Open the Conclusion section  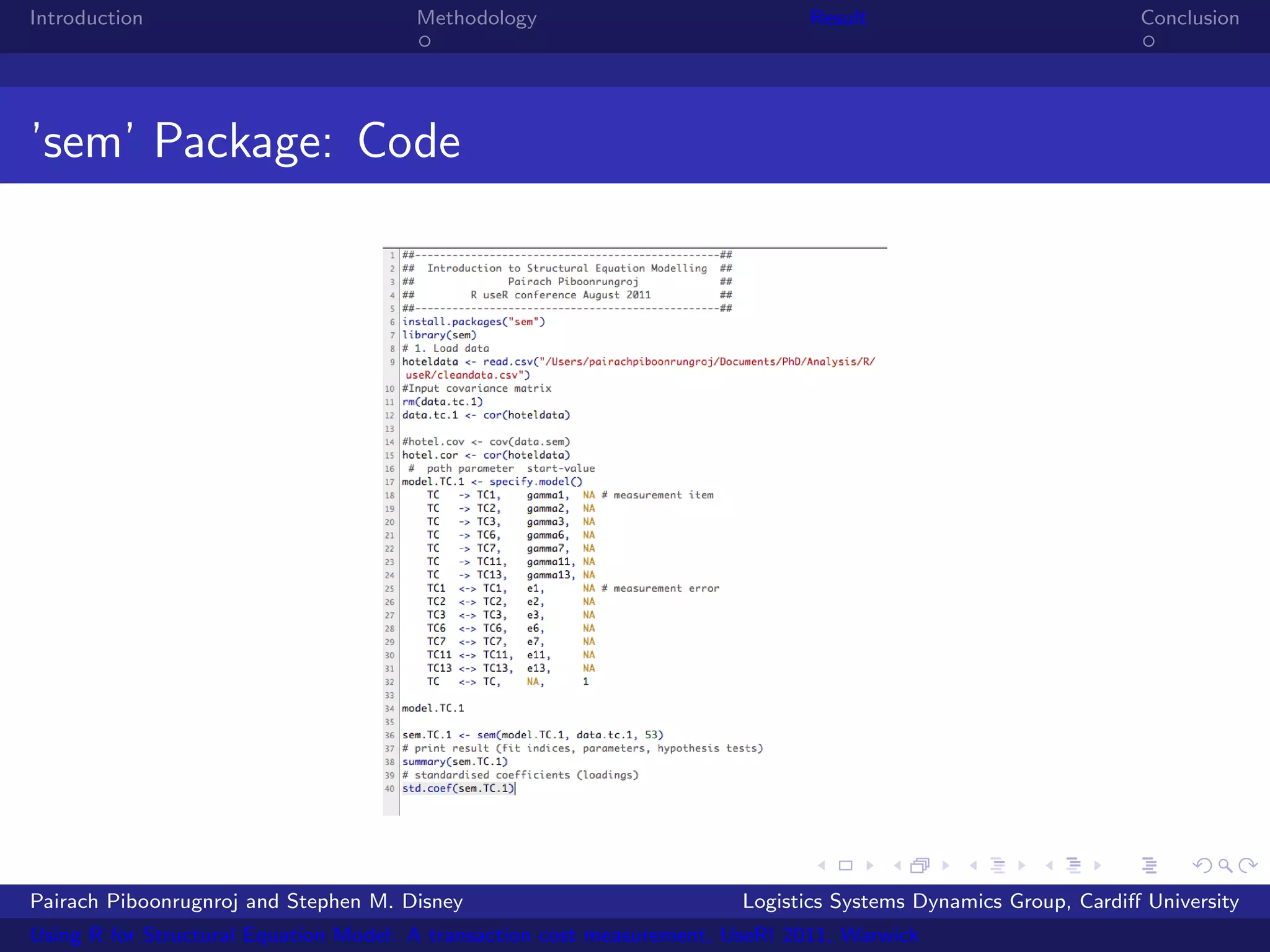point(1189,18)
